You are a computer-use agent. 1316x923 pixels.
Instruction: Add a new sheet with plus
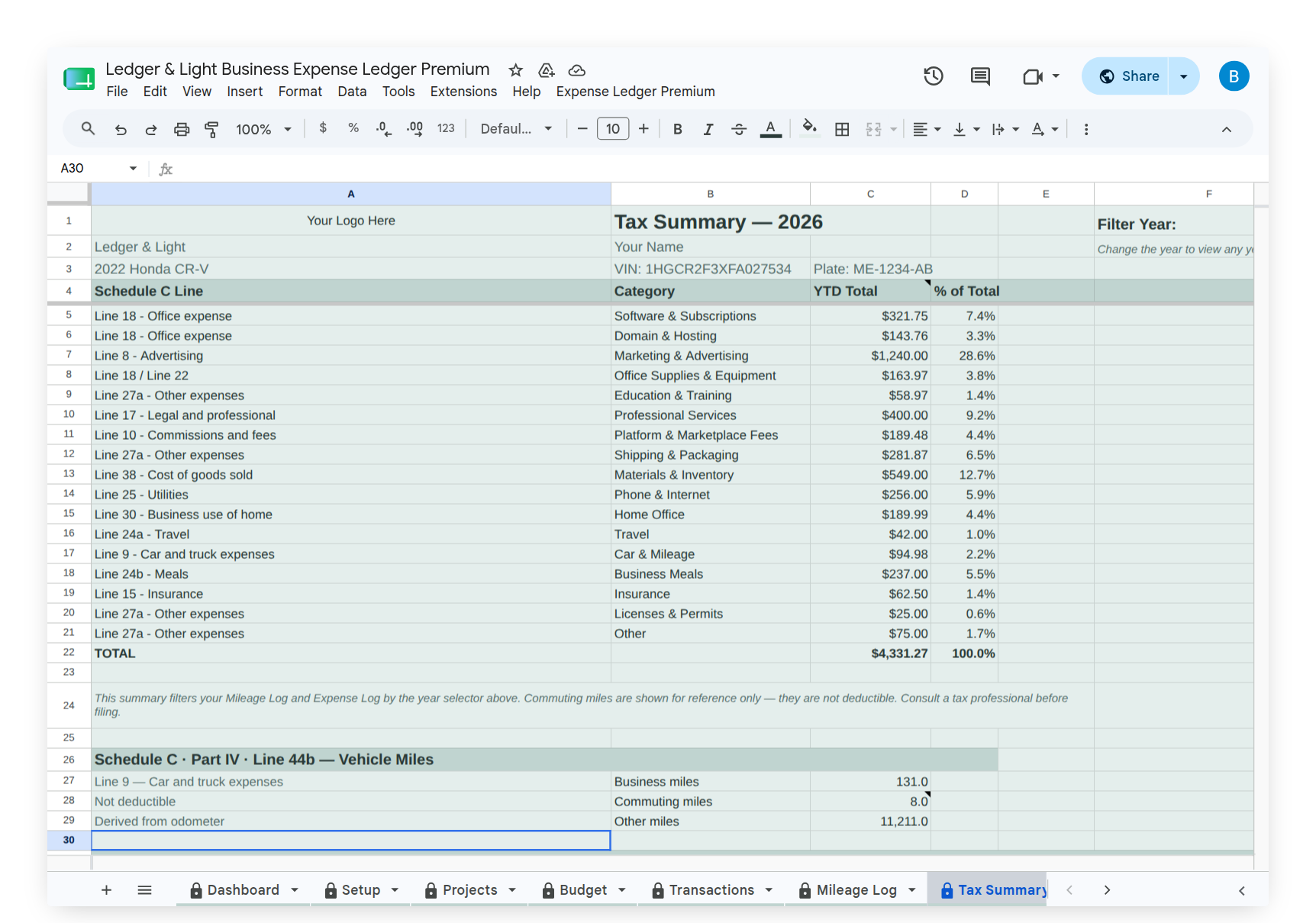(x=107, y=890)
